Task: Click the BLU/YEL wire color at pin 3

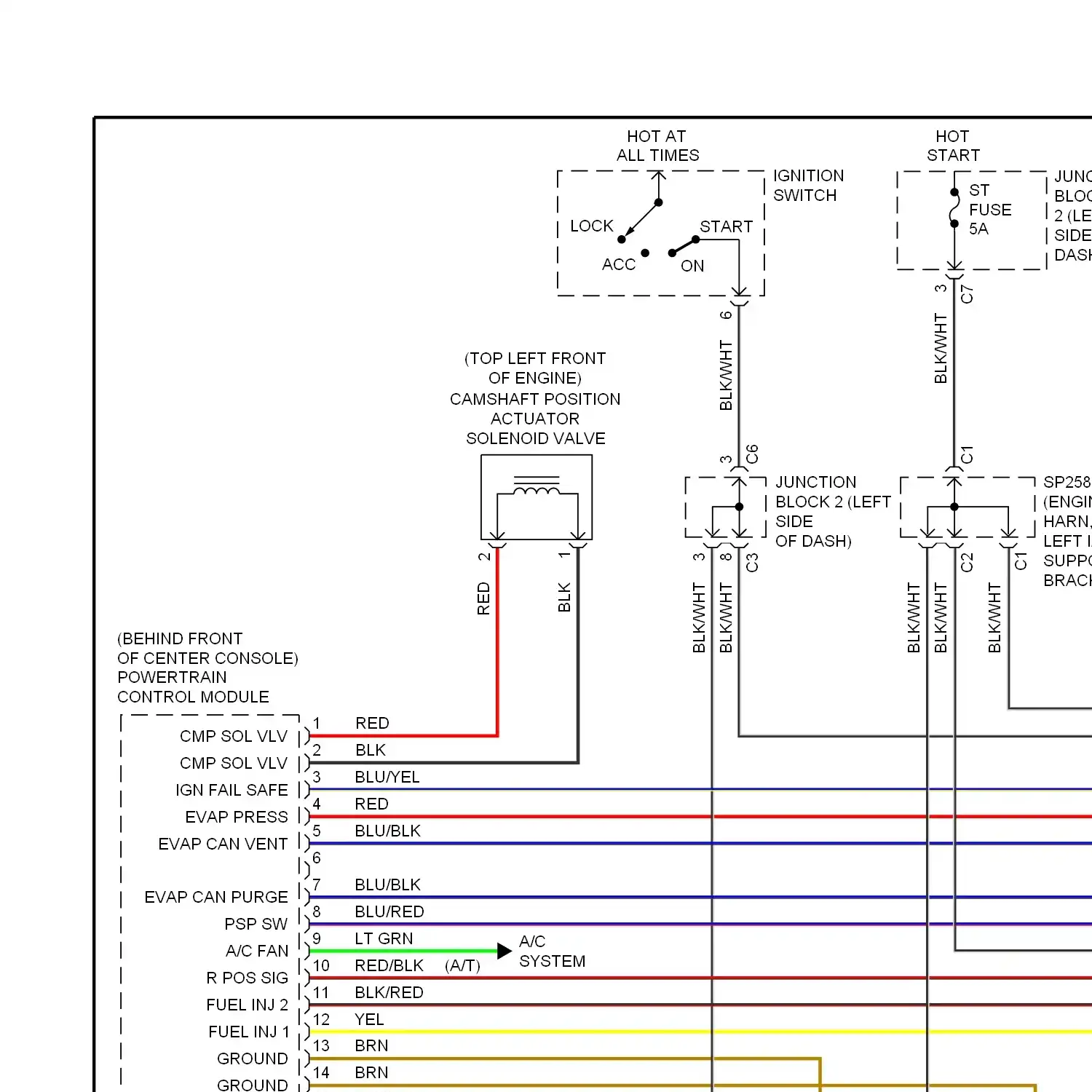Action: (387, 778)
